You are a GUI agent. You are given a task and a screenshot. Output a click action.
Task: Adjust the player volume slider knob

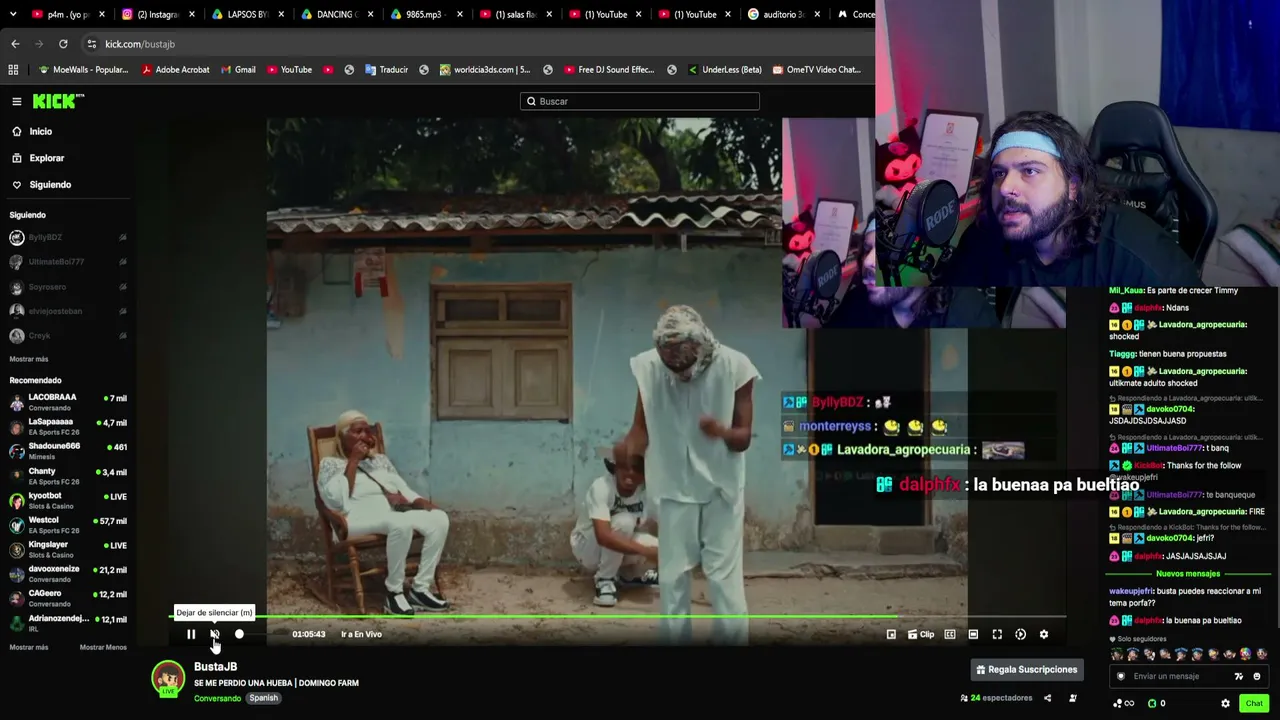[x=239, y=634]
